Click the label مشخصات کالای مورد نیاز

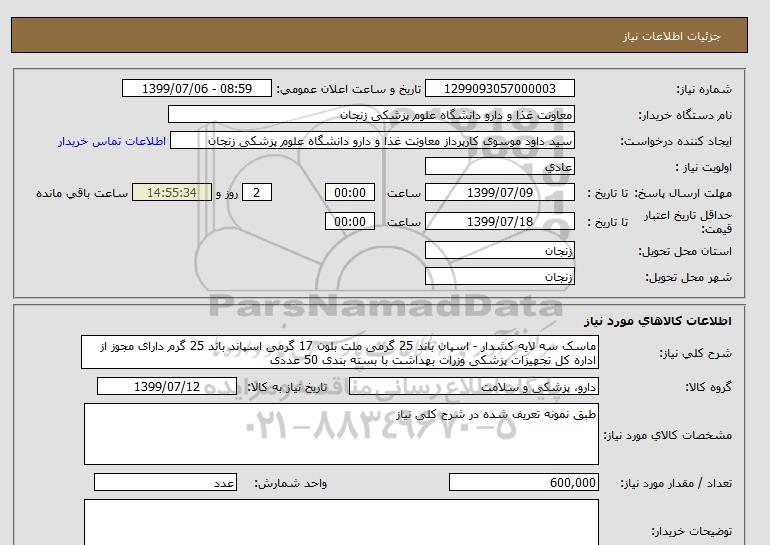click(x=668, y=435)
